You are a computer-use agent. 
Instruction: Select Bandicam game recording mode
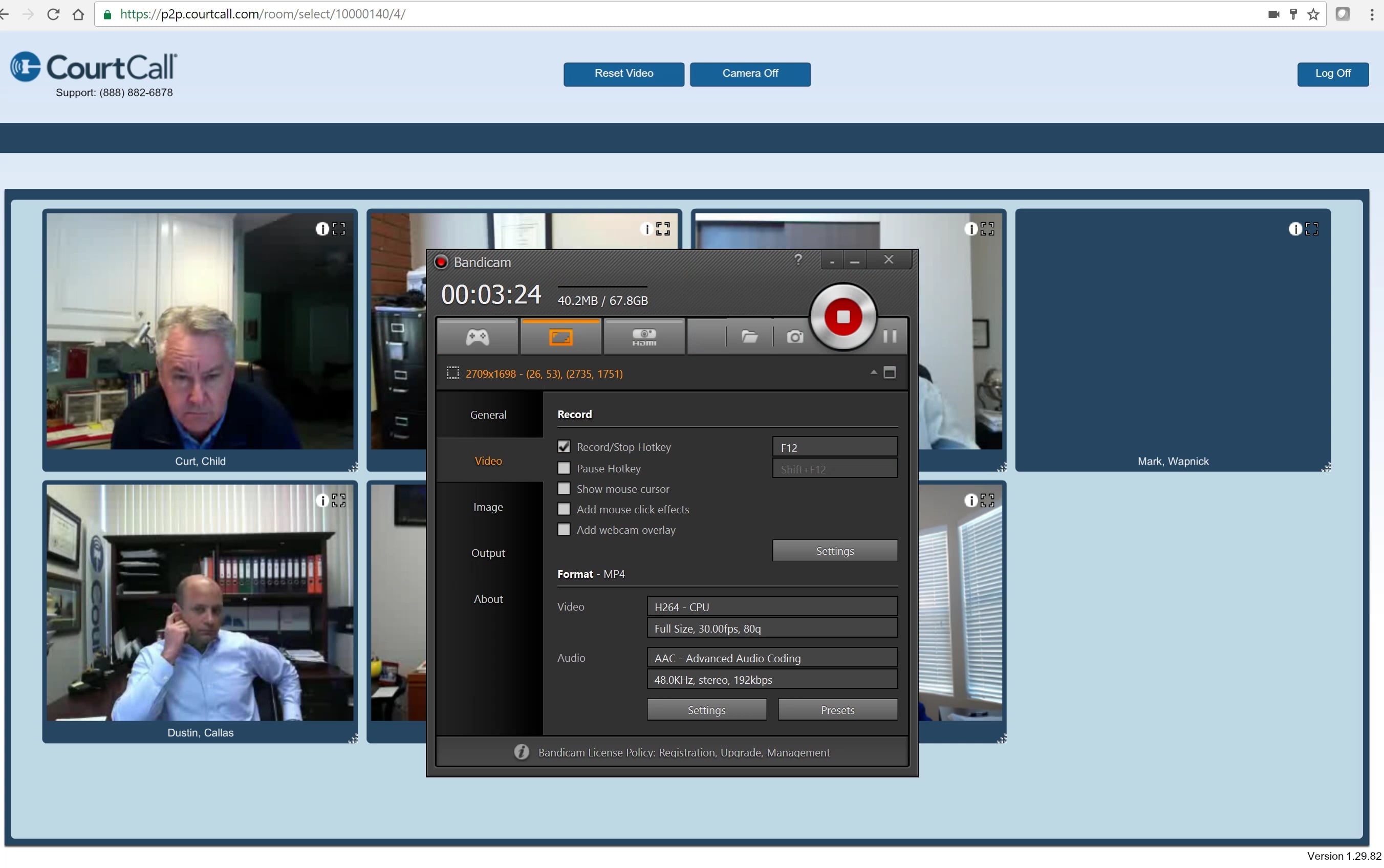[477, 336]
